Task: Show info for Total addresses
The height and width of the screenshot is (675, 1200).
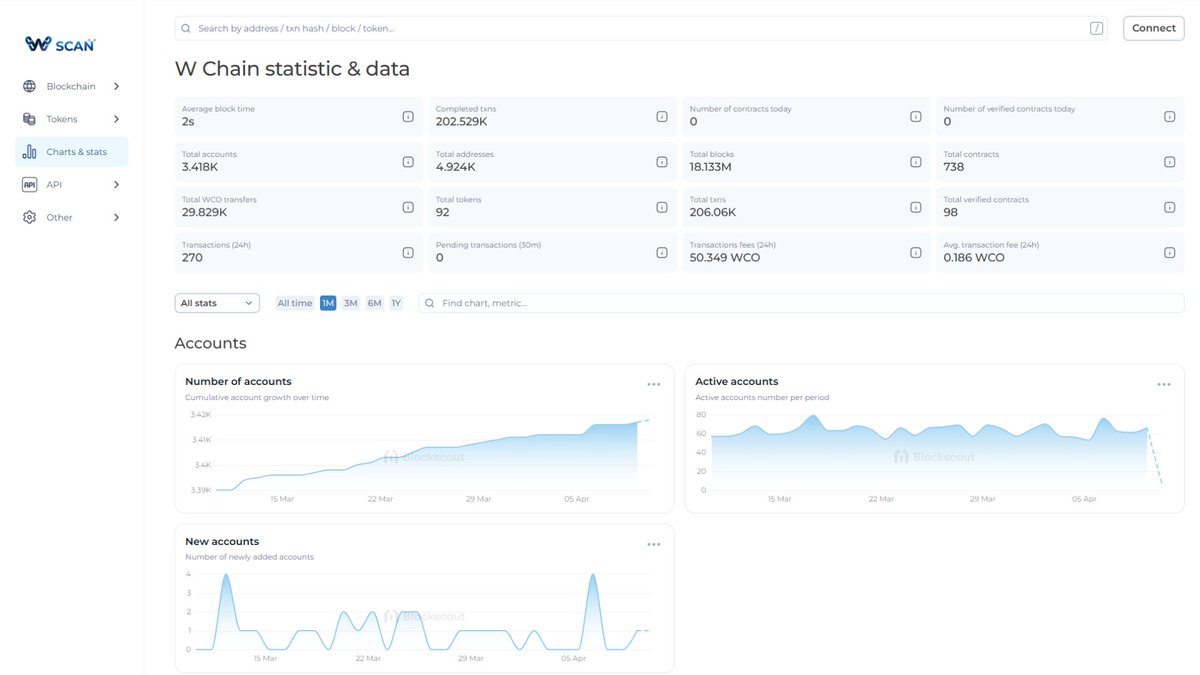Action: (662, 161)
